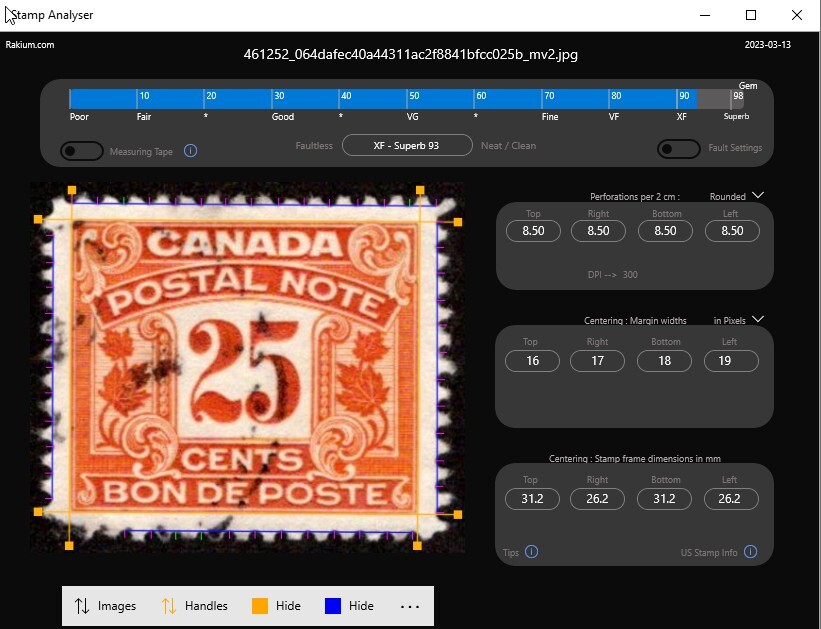Hide the orange frame lines
Image resolution: width=821 pixels, height=629 pixels.
point(276,606)
